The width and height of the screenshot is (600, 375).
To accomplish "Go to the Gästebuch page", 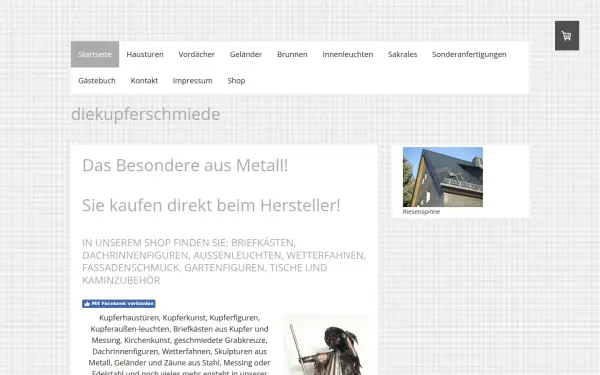I will [97, 81].
